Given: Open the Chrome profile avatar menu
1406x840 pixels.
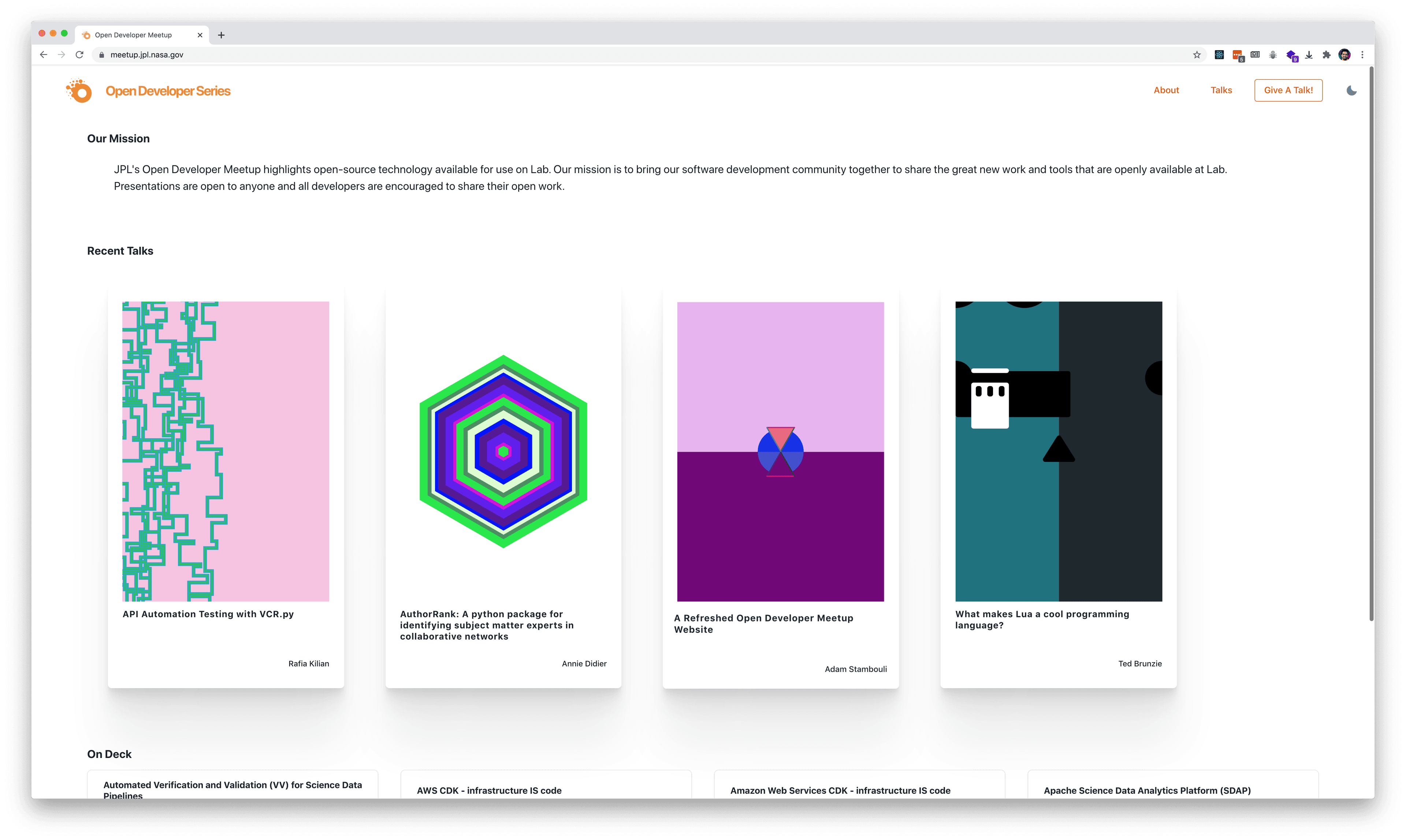Looking at the screenshot, I should [1344, 55].
